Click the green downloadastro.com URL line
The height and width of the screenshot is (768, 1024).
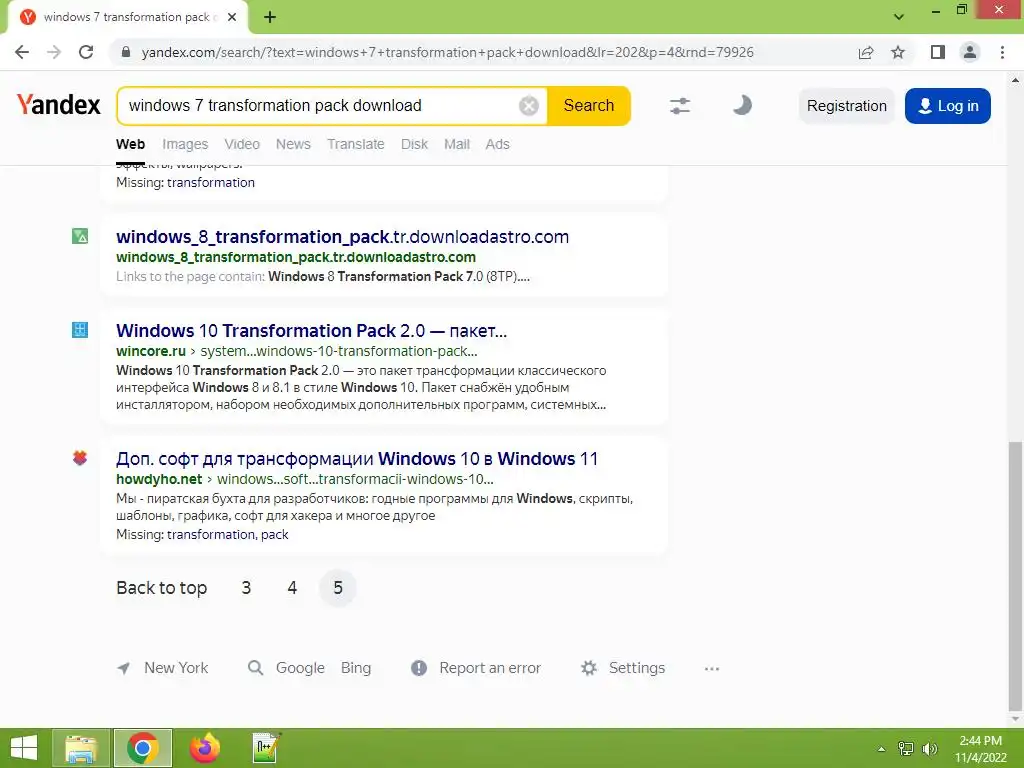point(296,257)
